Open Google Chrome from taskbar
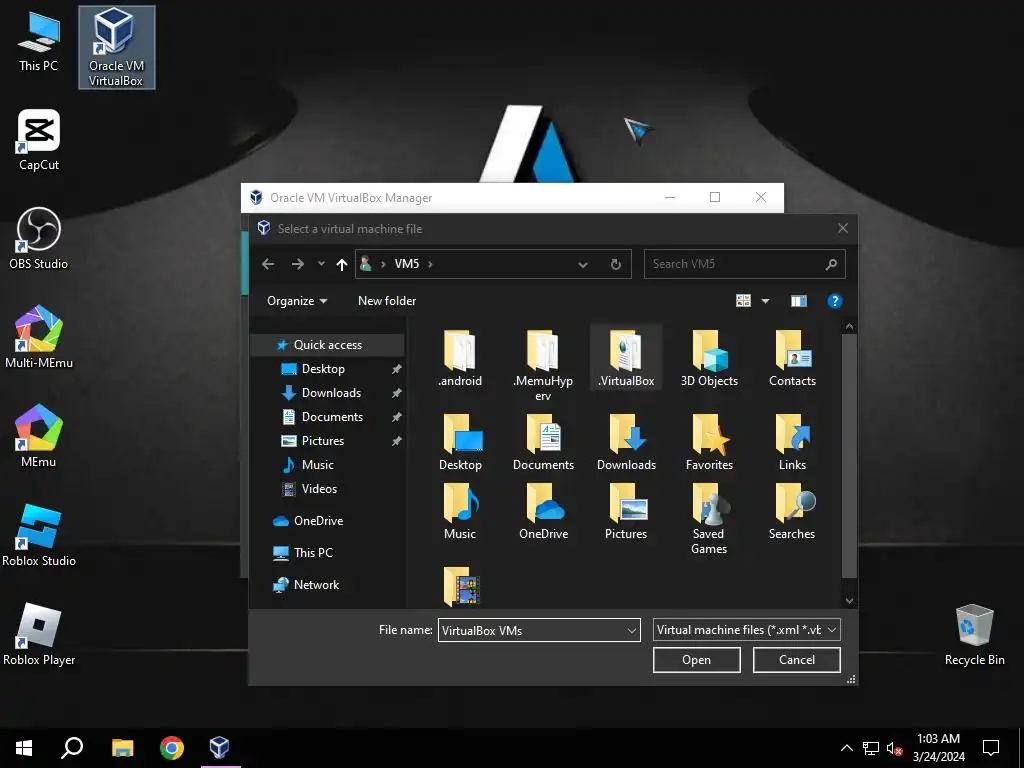The height and width of the screenshot is (768, 1024). [172, 748]
